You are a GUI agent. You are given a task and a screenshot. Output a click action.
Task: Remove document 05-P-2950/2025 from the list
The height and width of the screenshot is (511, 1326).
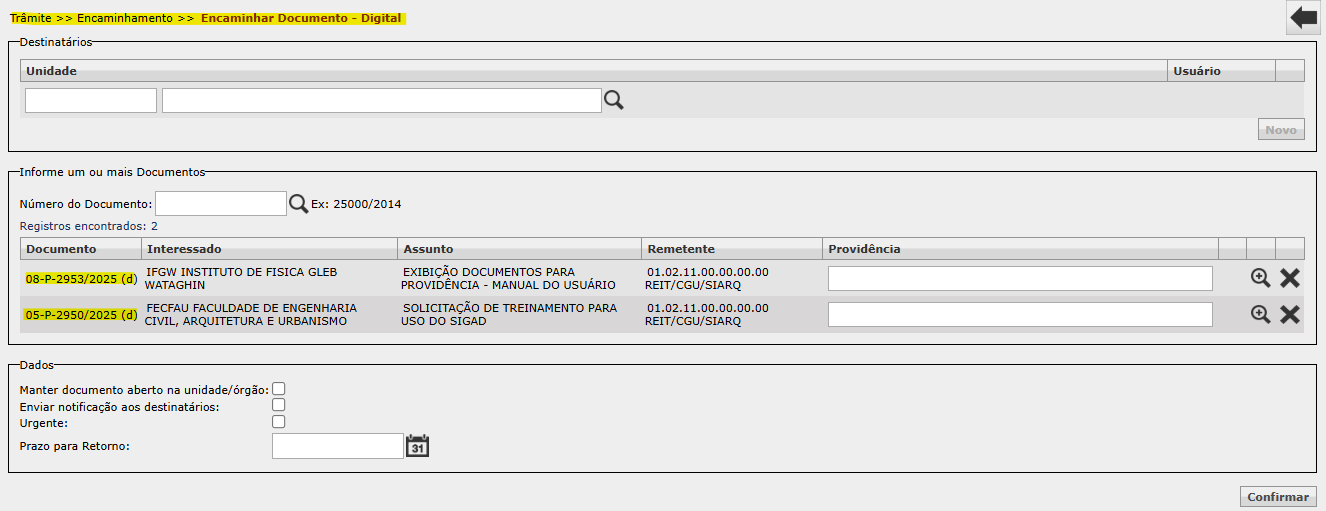[1290, 314]
